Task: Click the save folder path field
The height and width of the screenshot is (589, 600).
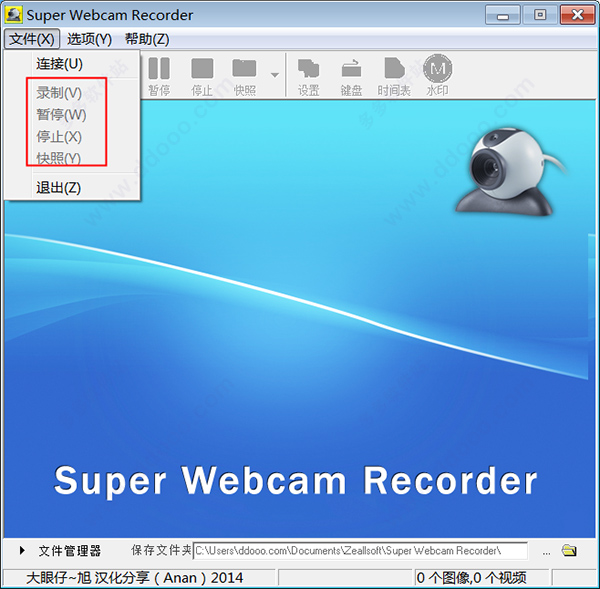Action: coord(360,551)
